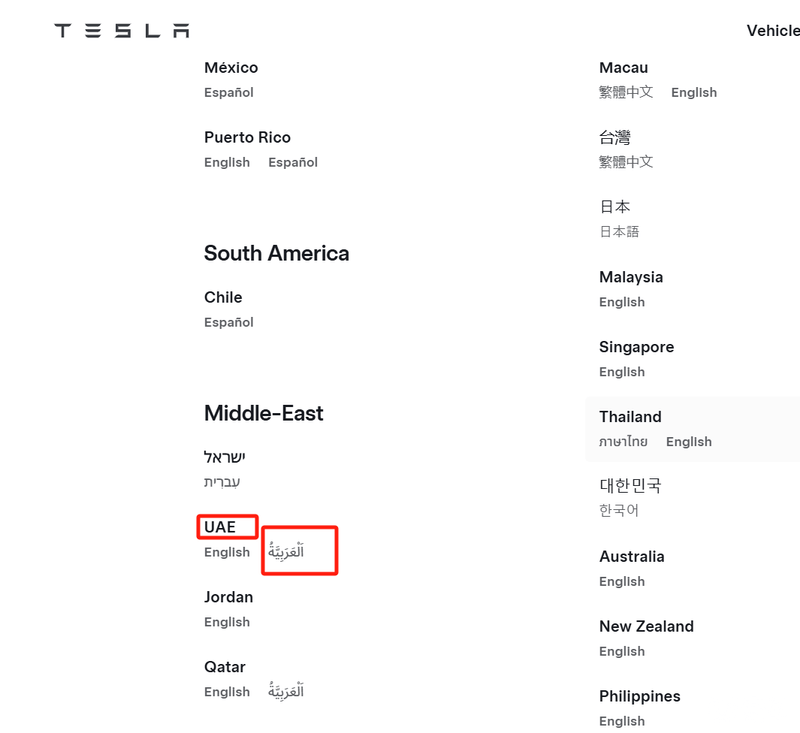Choose Thai language under Thailand
The width and height of the screenshot is (800, 733).
click(x=623, y=441)
